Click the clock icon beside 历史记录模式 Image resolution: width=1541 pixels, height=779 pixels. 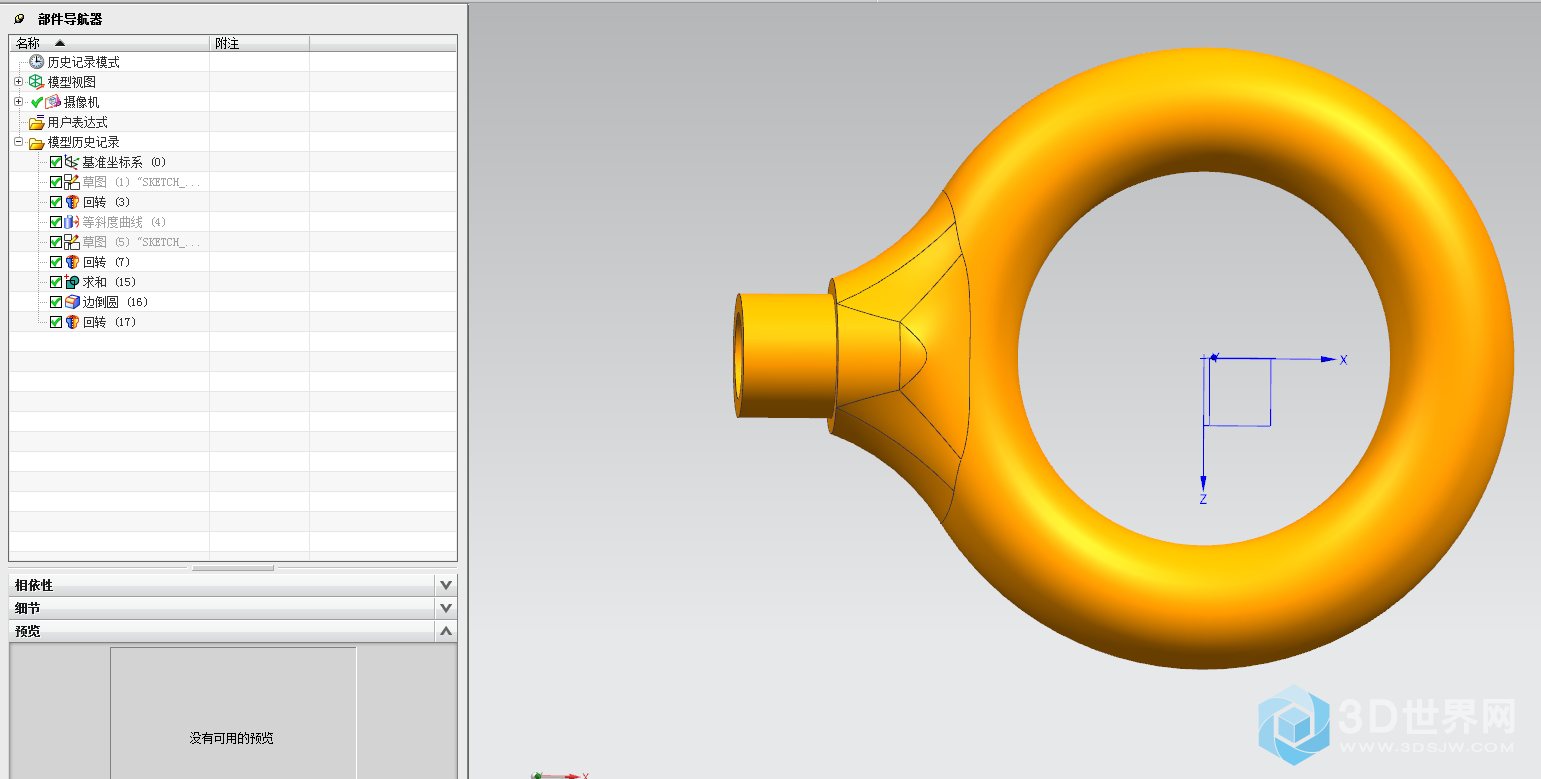point(37,62)
